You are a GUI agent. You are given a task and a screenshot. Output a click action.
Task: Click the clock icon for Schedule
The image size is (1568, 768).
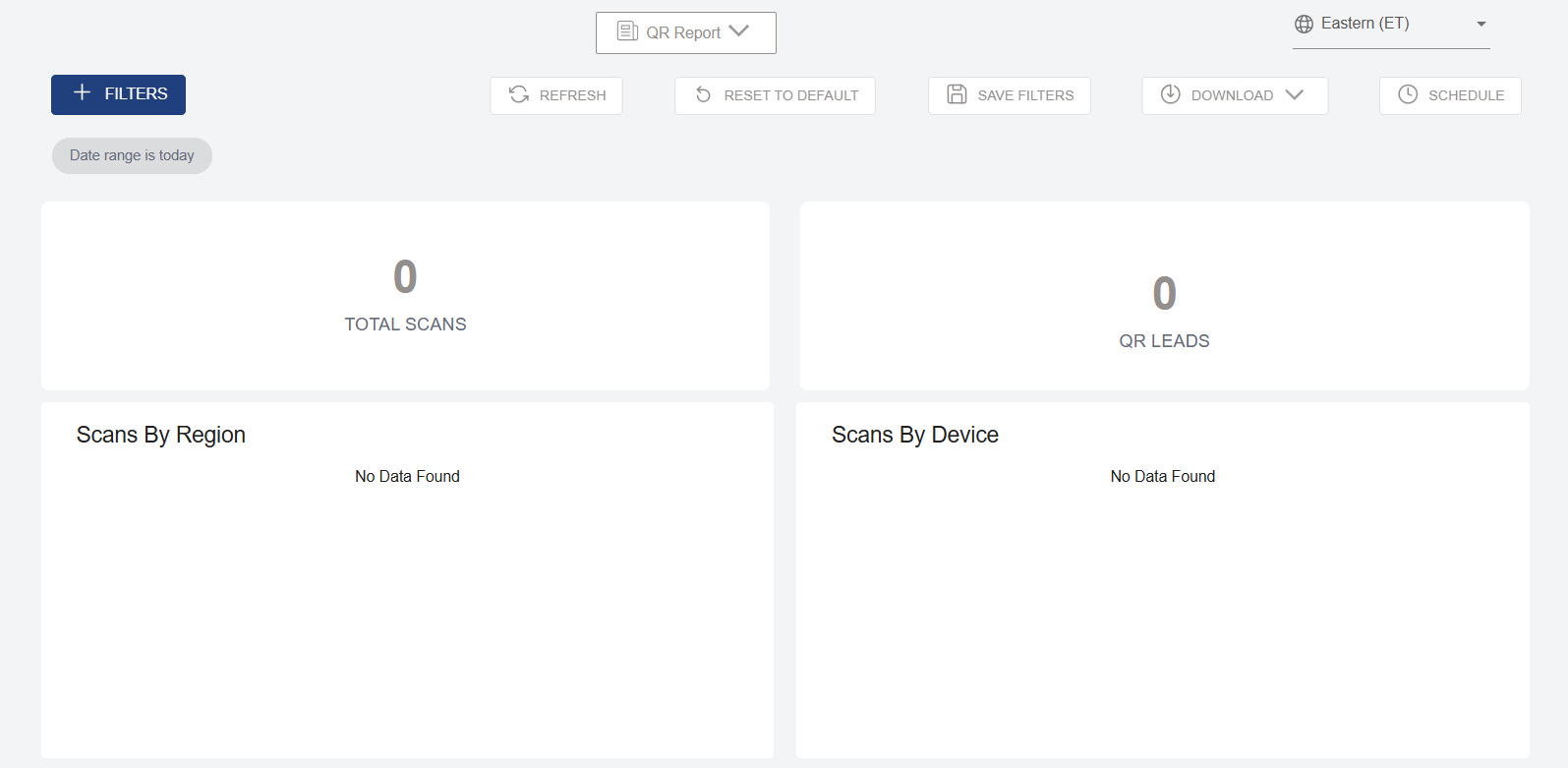1408,94
